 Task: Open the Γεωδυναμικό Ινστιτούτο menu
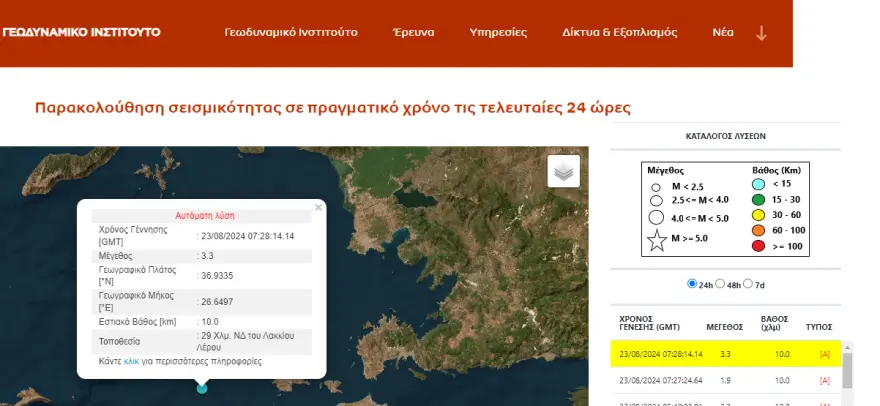(290, 32)
